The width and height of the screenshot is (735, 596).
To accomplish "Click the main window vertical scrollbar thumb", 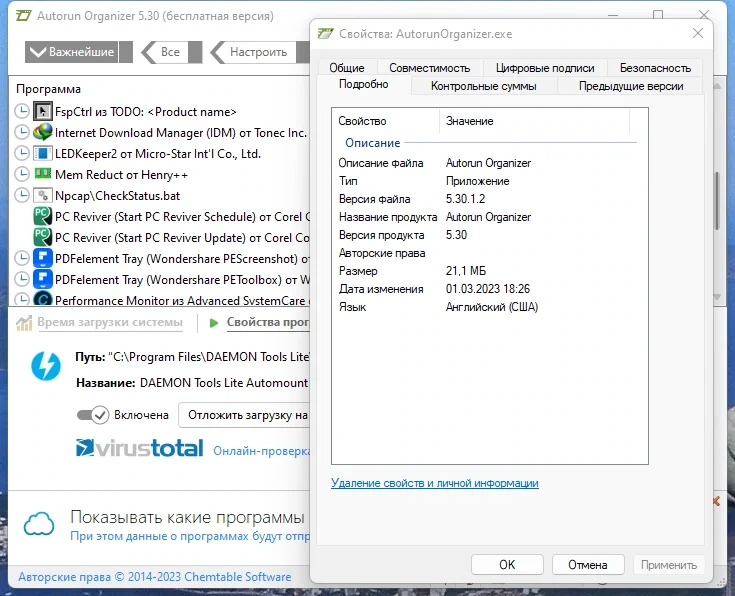I will tap(717, 201).
